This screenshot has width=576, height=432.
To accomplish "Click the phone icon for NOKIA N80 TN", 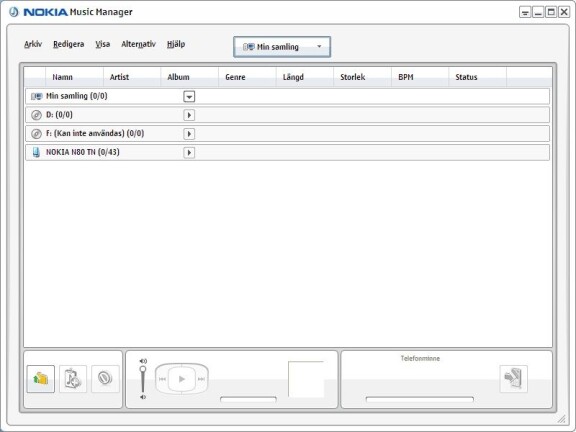I will (x=36, y=152).
